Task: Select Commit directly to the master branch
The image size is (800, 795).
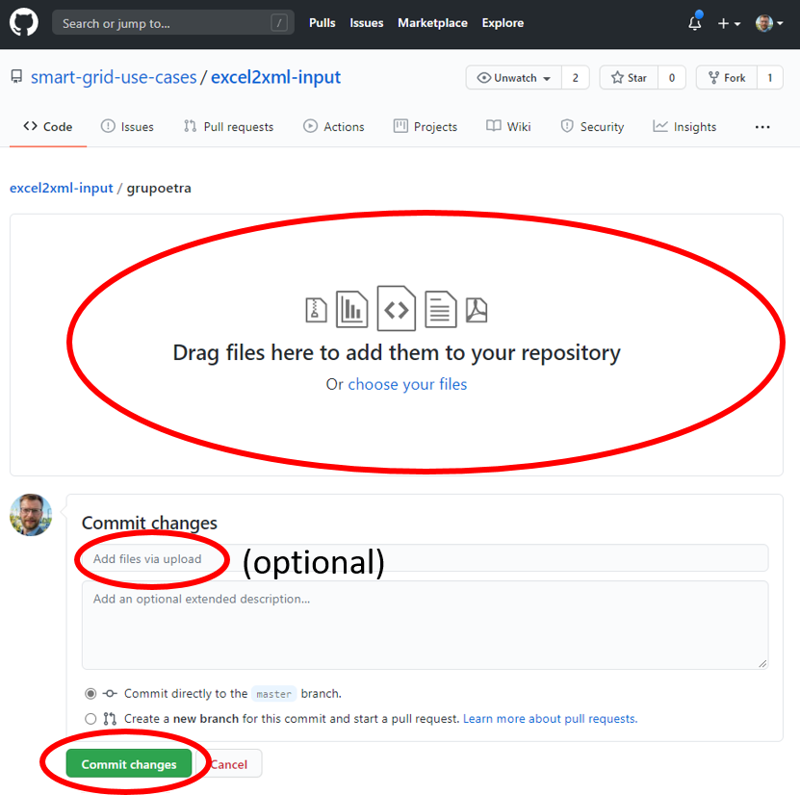Action: coord(90,694)
